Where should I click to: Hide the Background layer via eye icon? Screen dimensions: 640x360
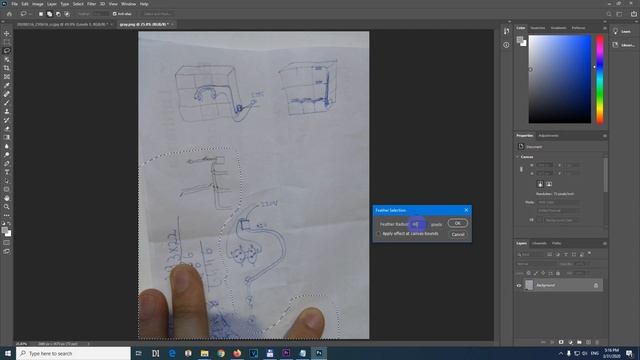tap(519, 285)
